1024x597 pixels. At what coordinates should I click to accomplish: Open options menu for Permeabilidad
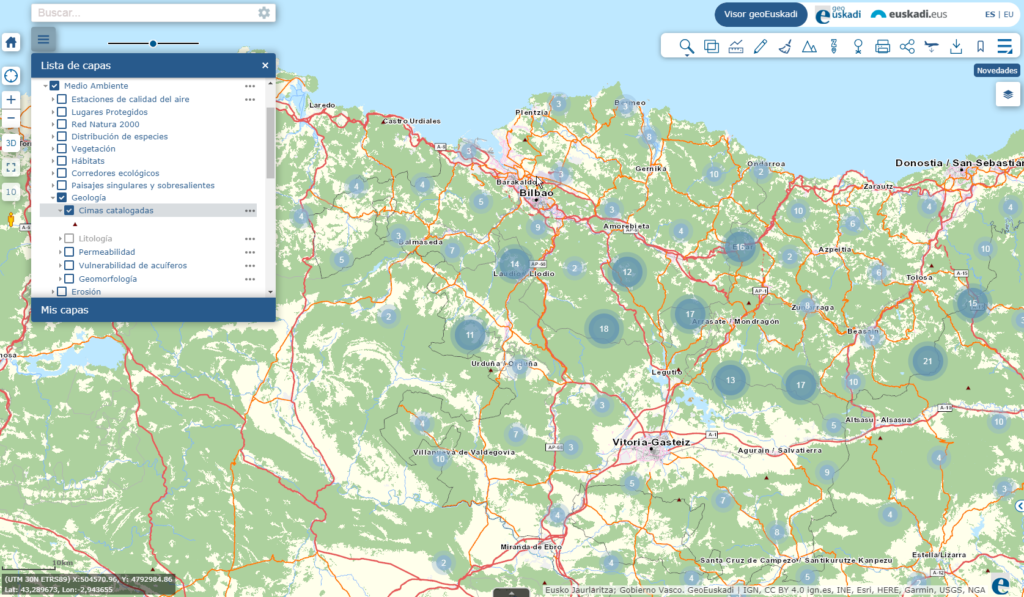250,252
